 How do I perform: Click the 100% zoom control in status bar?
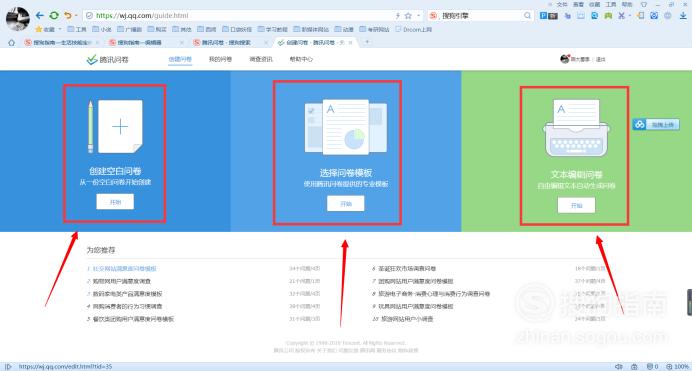click(677, 367)
